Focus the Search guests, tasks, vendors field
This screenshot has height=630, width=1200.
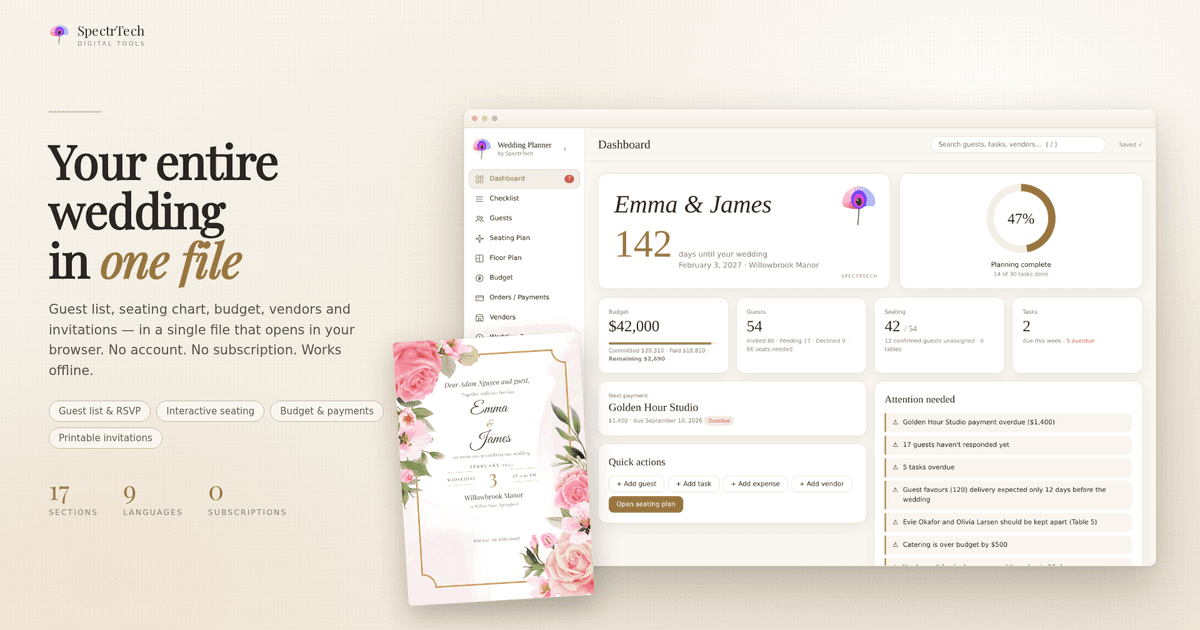click(x=1018, y=145)
